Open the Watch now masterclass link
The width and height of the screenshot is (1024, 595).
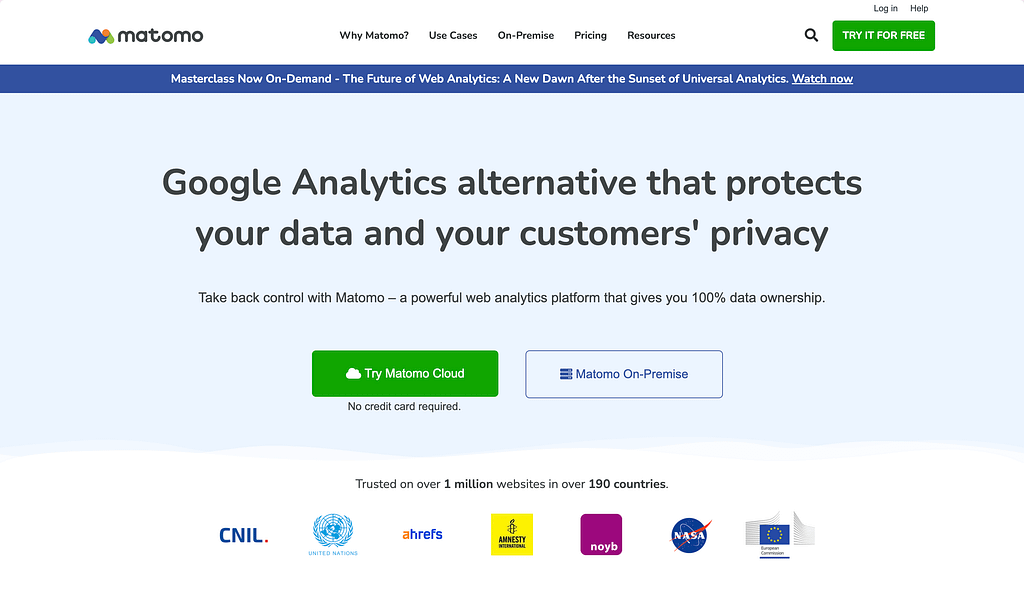(822, 78)
